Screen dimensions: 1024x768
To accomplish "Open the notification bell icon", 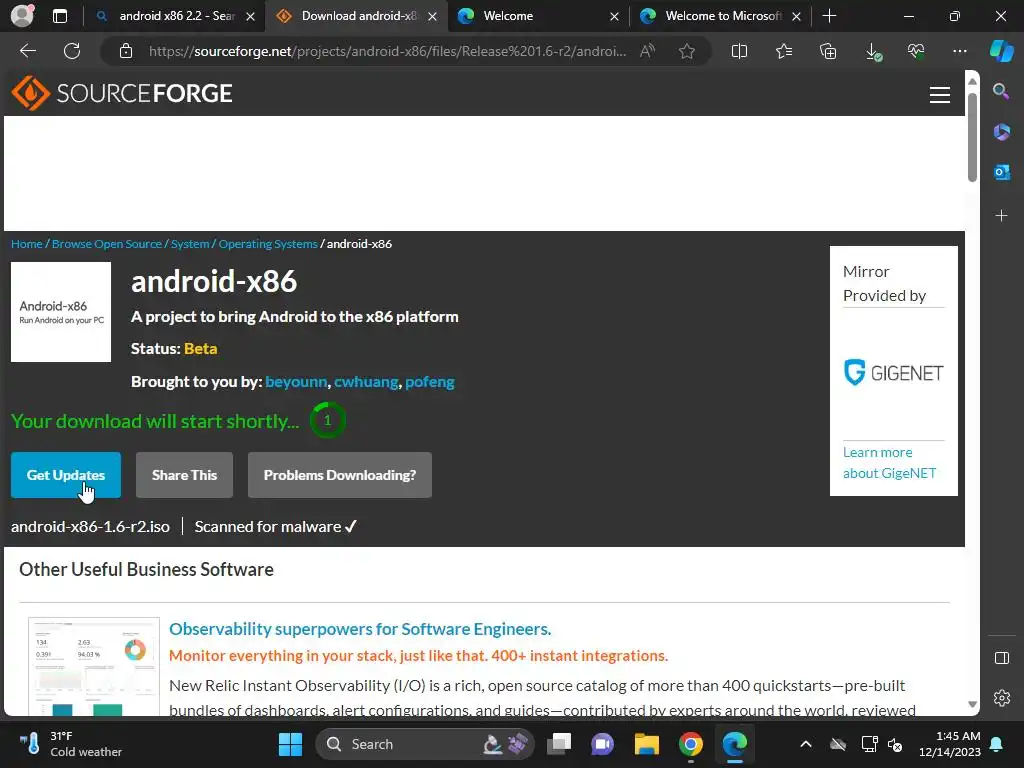I will (x=997, y=744).
